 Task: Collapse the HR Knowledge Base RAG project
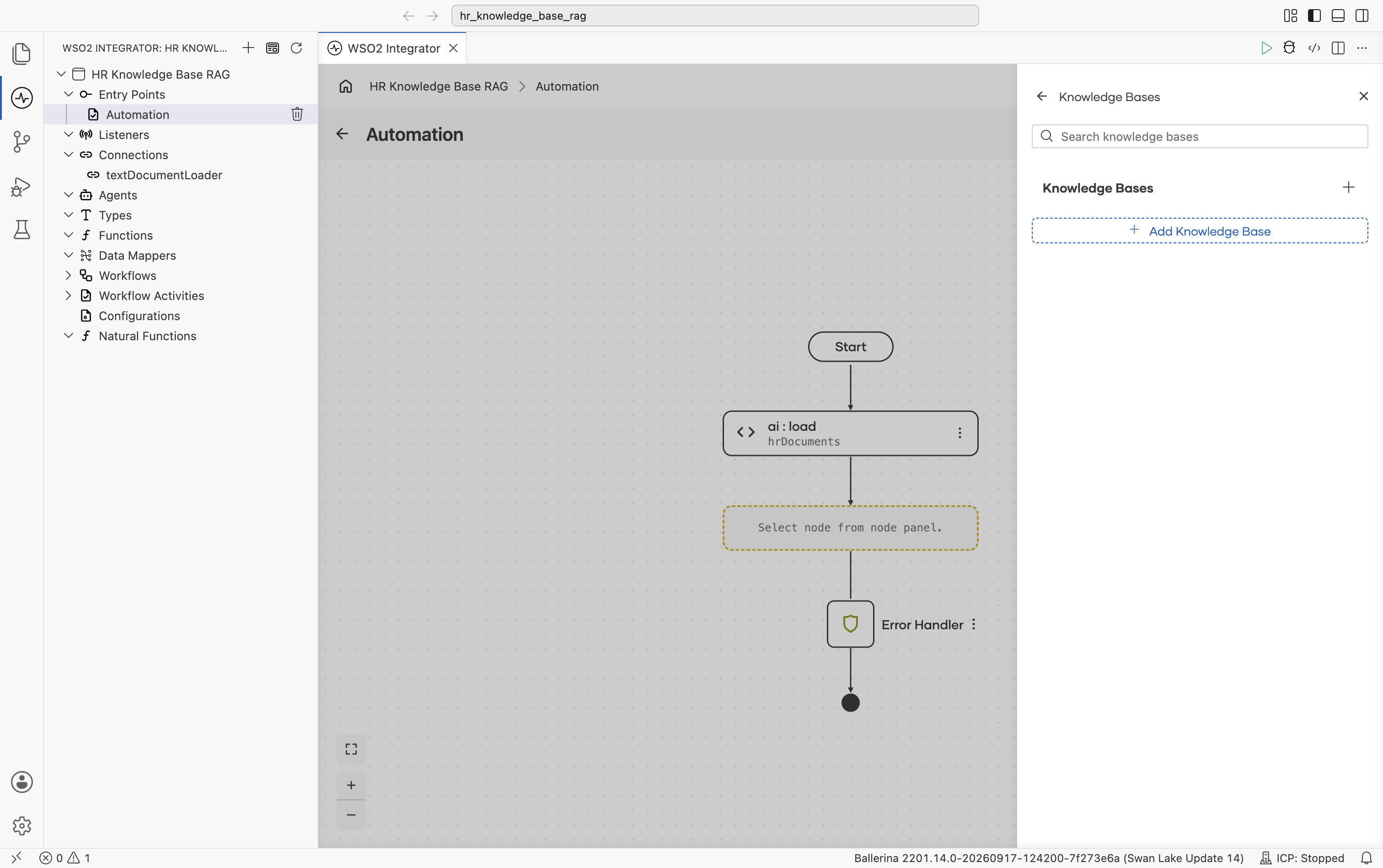point(61,74)
